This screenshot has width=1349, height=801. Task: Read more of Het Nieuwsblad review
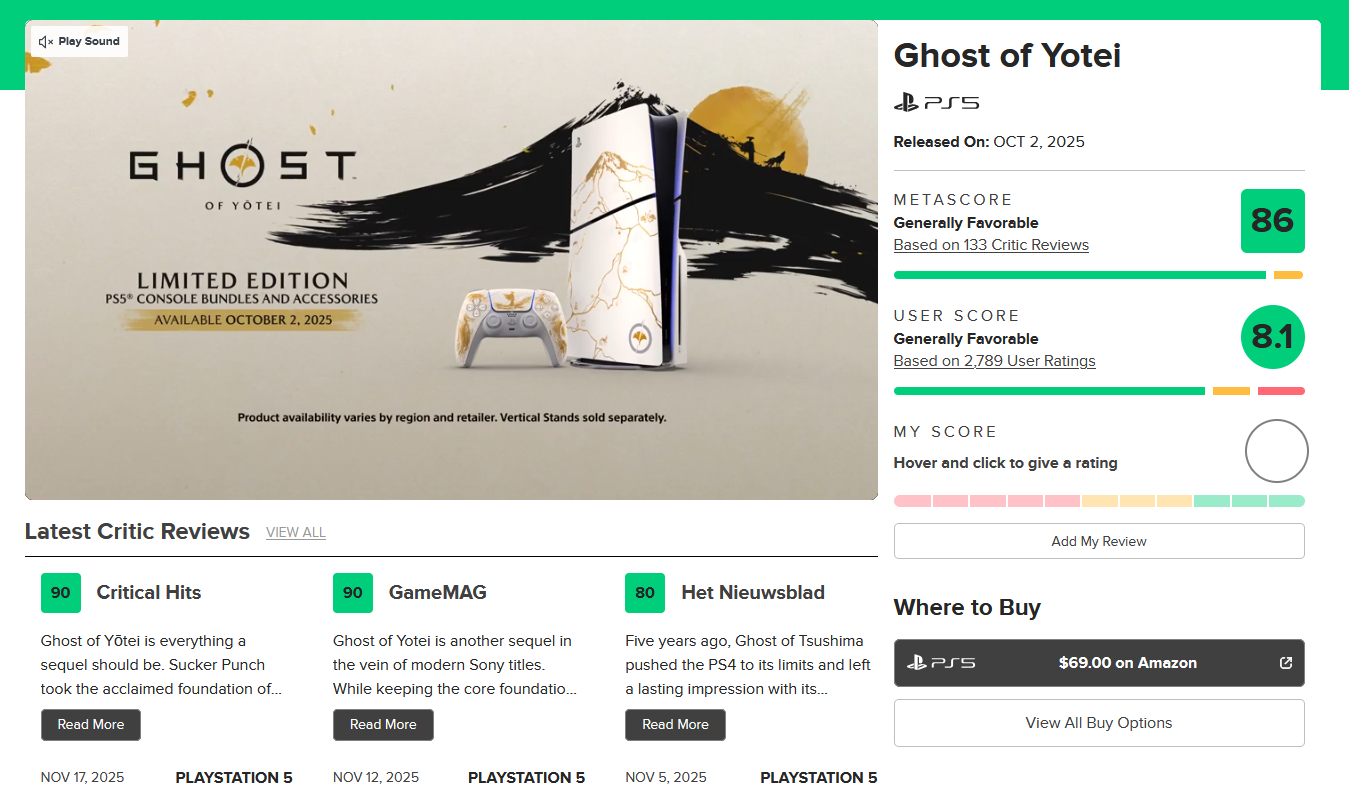675,725
